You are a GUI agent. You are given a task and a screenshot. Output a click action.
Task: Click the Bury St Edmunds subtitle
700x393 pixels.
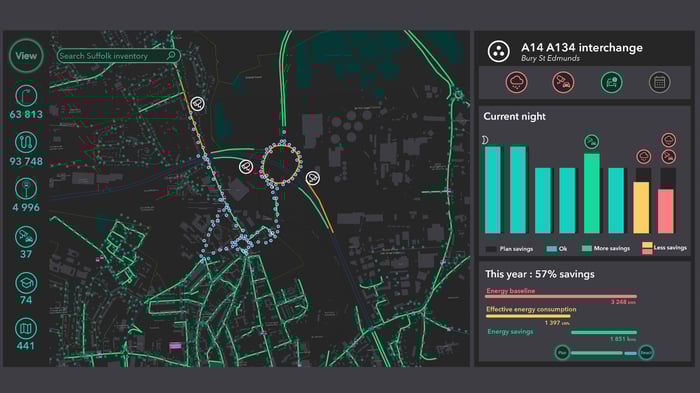[x=550, y=59]
